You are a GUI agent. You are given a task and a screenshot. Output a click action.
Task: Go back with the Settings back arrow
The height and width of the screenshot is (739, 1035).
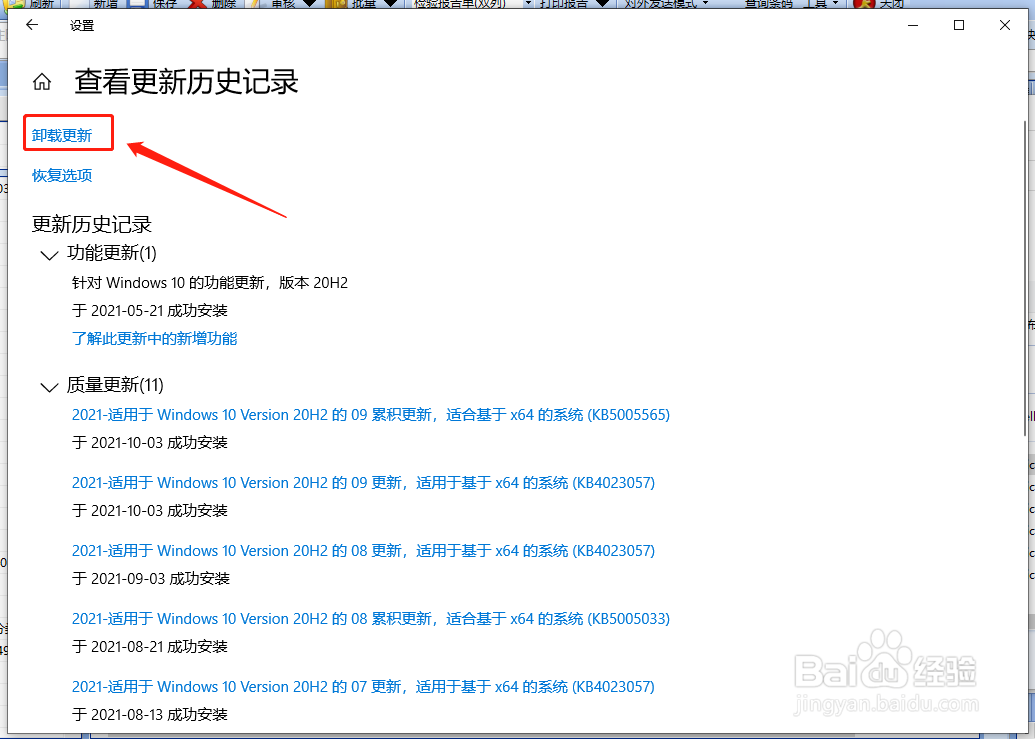click(x=32, y=25)
